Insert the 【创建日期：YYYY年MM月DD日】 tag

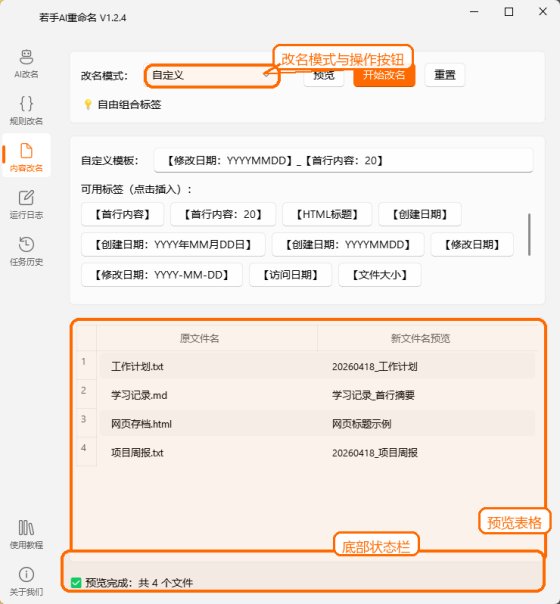[x=173, y=245]
